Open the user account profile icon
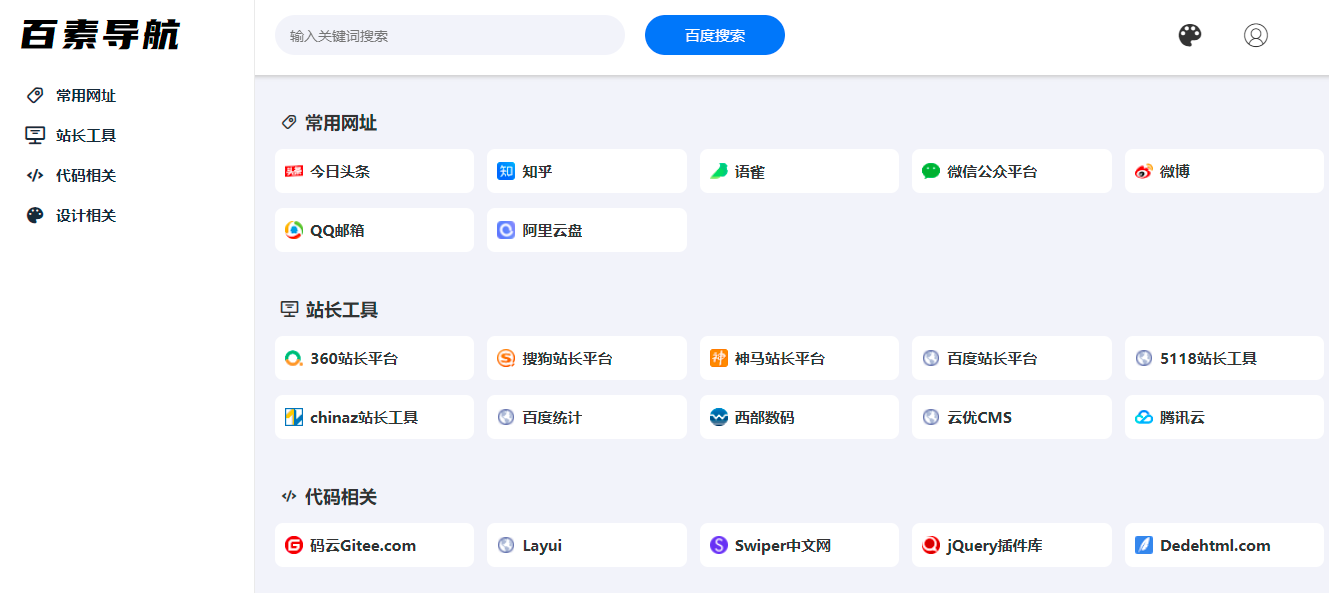 (1255, 35)
